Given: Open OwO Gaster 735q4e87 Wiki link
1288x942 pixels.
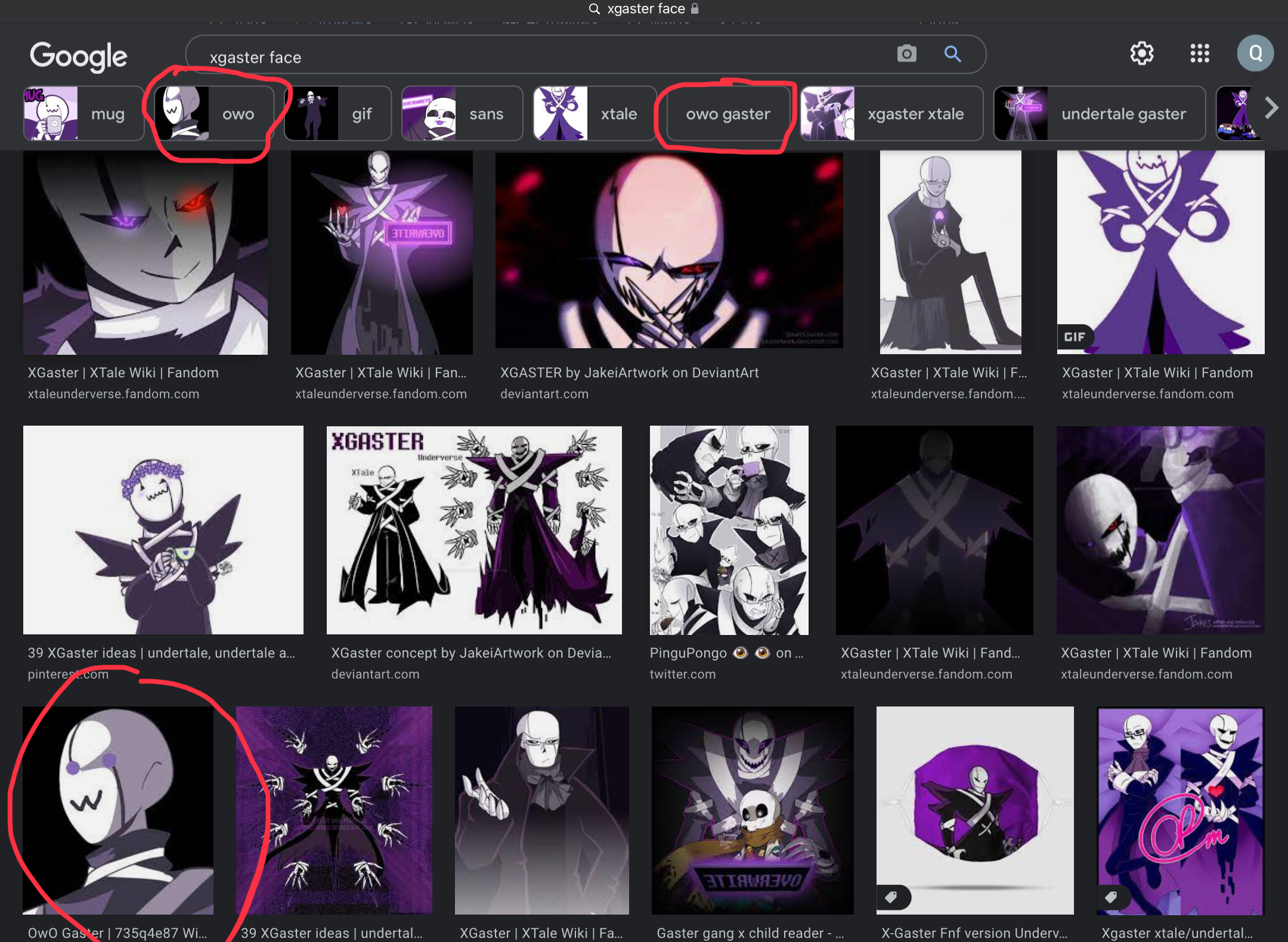Looking at the screenshot, I should point(117,933).
